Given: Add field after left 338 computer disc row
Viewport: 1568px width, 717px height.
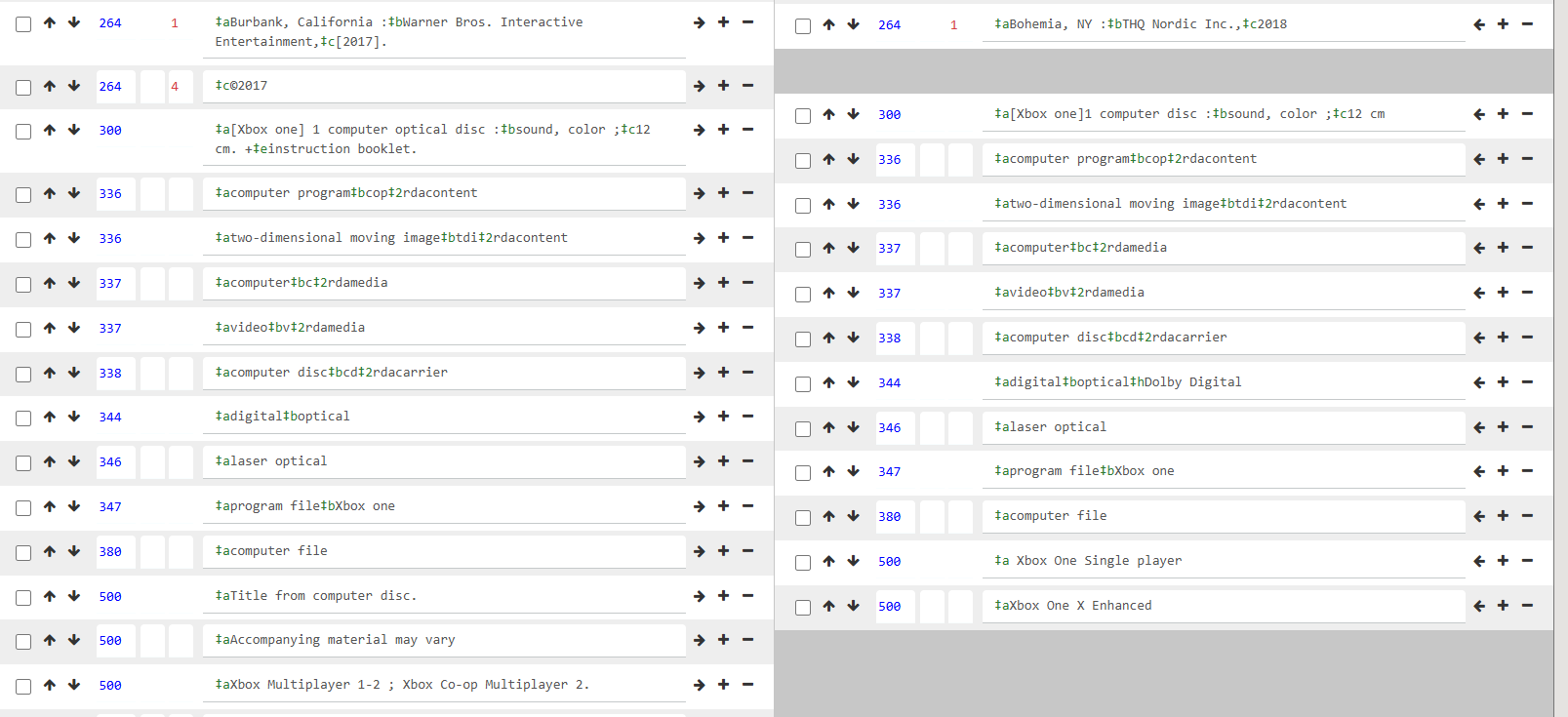Looking at the screenshot, I should coord(723,372).
